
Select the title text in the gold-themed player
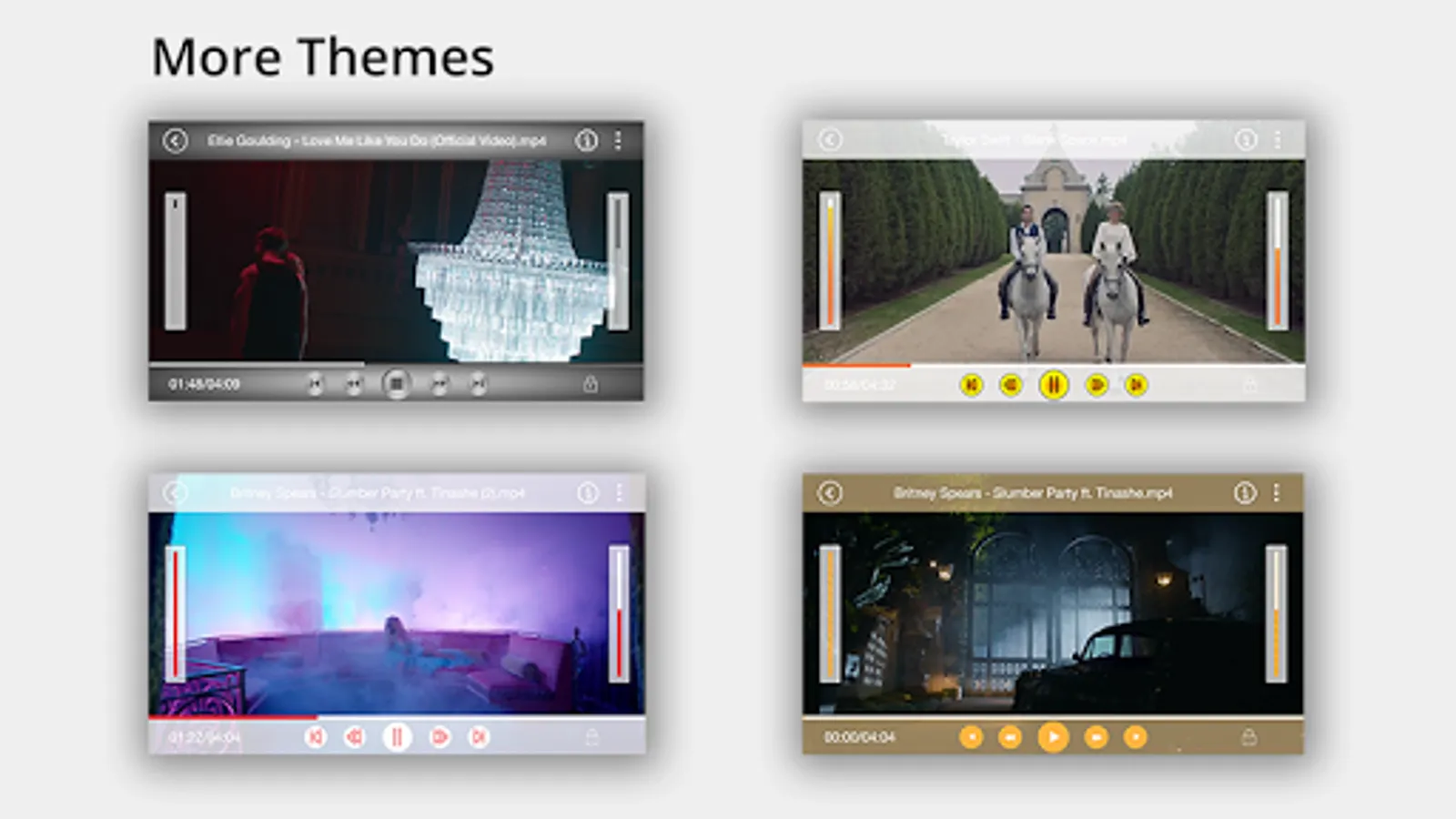click(1033, 492)
